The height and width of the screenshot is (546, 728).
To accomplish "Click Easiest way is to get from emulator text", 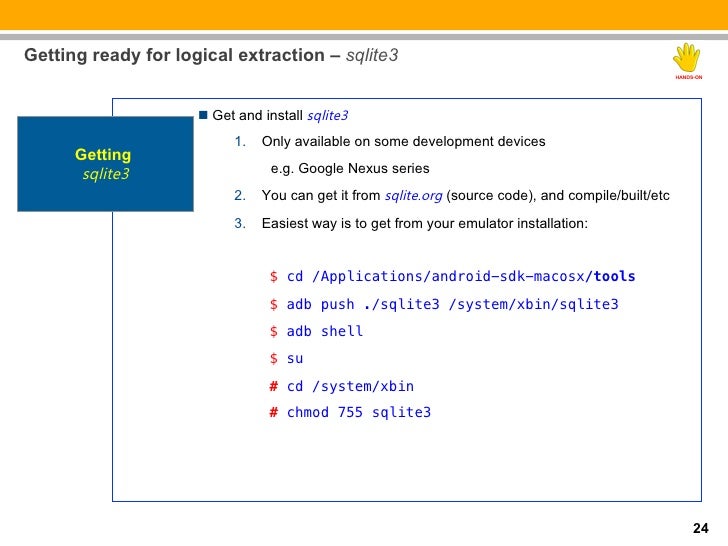I will pos(425,224).
